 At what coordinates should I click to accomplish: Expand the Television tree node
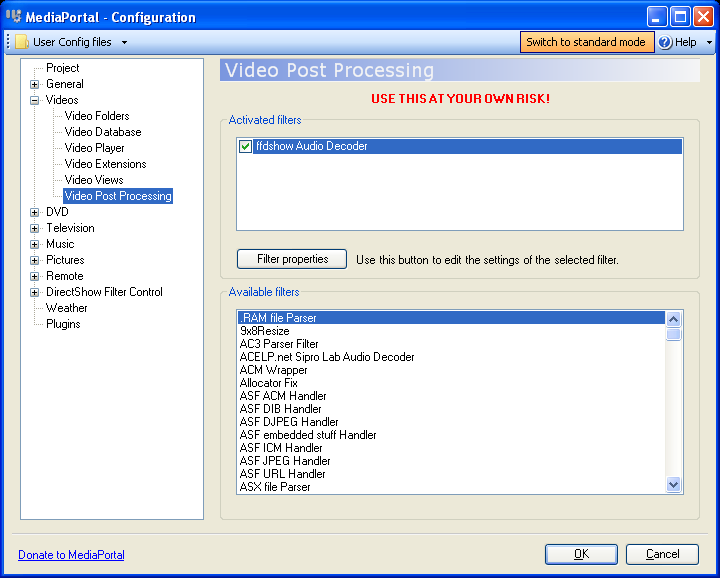coord(34,228)
